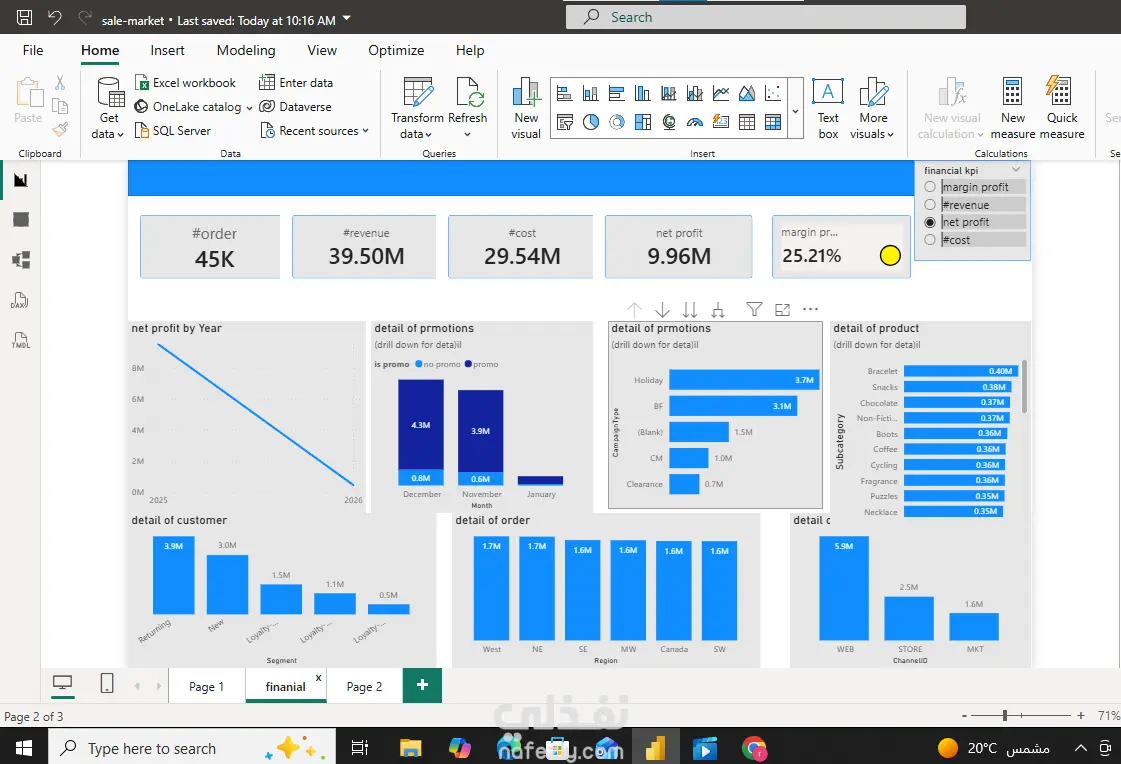Screen dimensions: 1121x764
Task: Select #revenue radio option
Action: tap(930, 204)
